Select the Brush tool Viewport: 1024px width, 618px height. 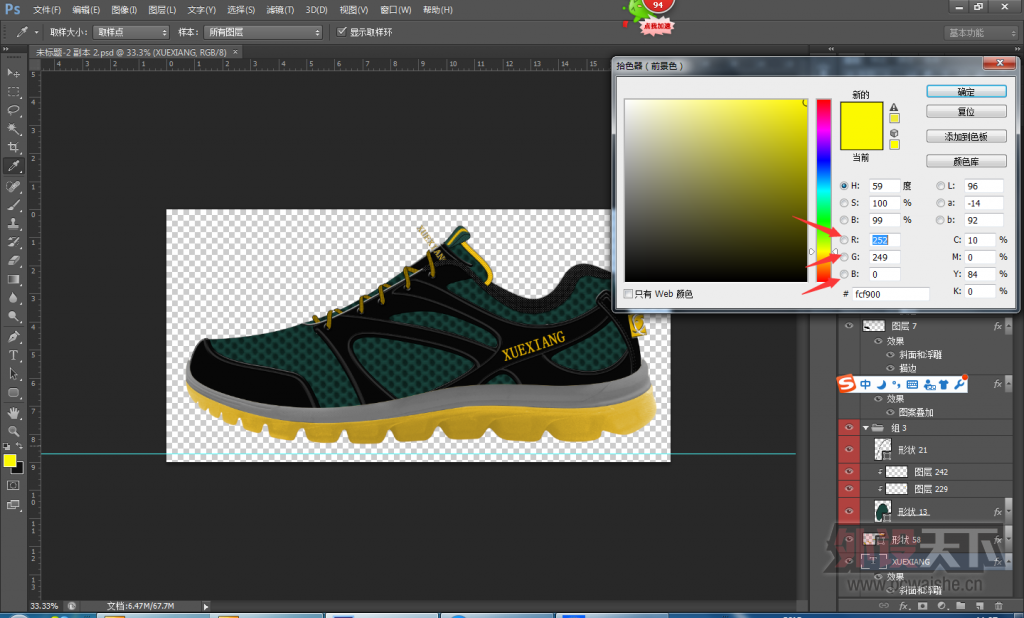[13, 205]
